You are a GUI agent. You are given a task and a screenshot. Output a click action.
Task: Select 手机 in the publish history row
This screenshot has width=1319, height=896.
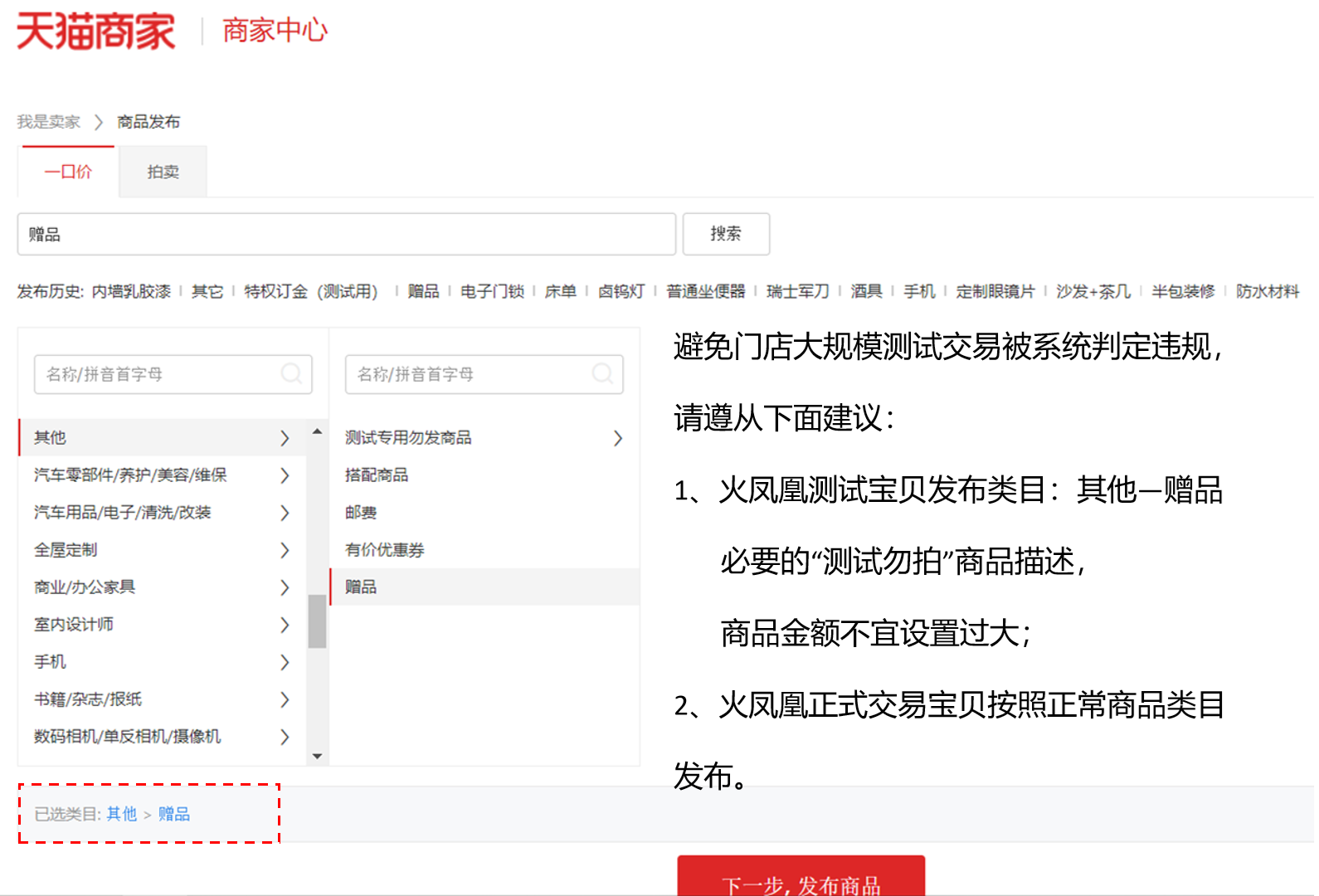coord(919,291)
